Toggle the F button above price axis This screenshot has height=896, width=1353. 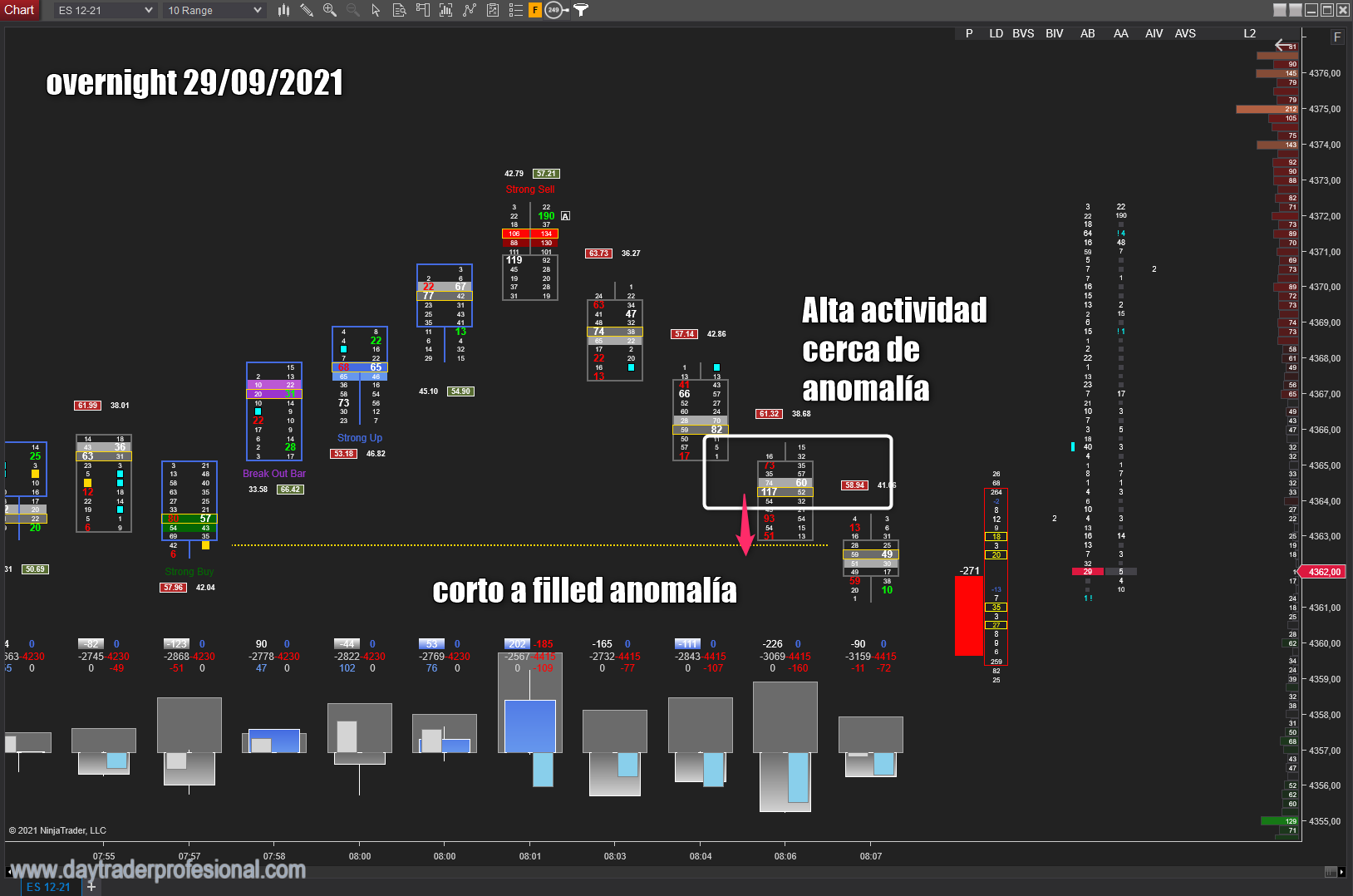click(x=1337, y=37)
